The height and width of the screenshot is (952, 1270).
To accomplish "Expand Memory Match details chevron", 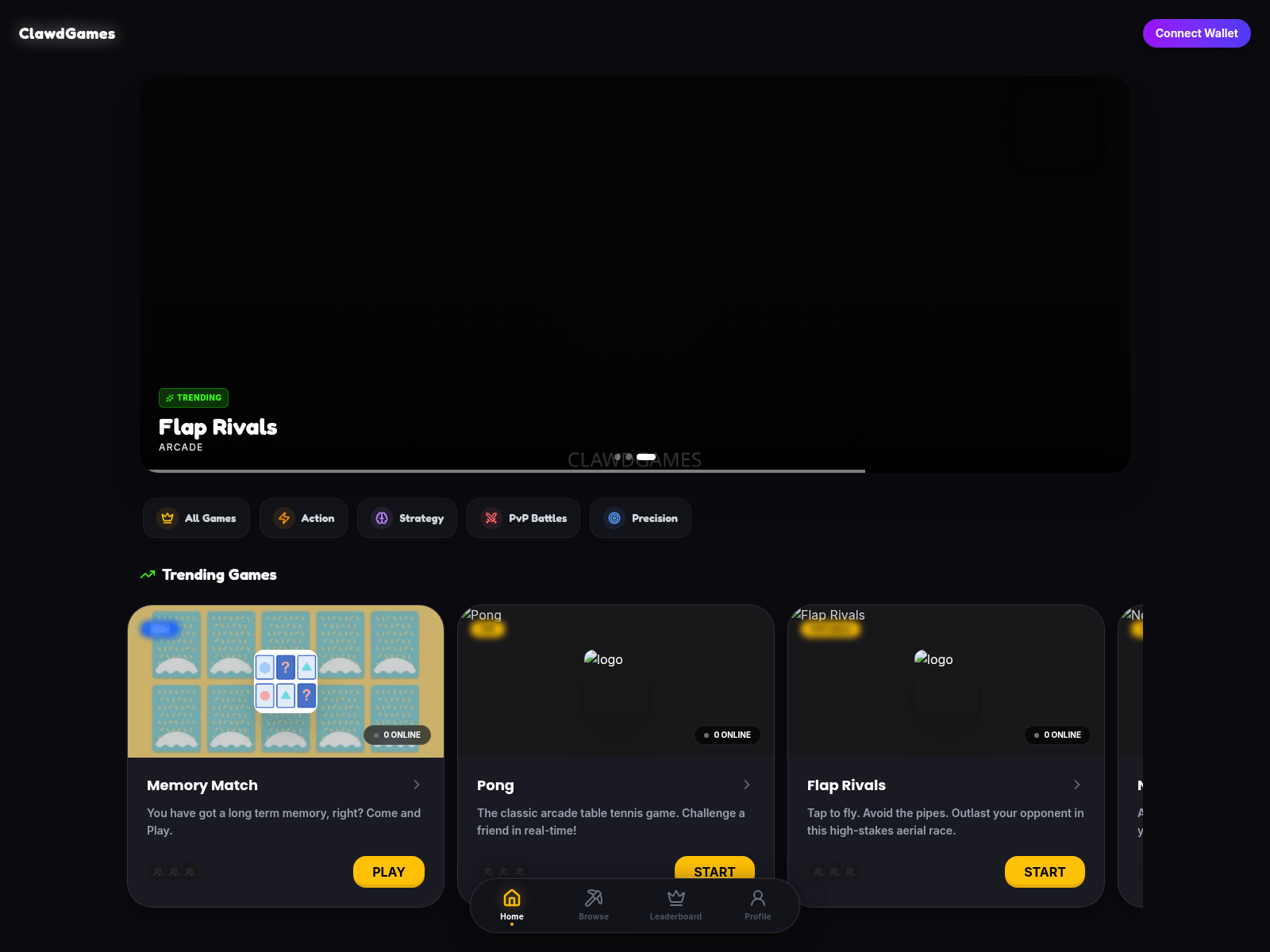I will [417, 785].
